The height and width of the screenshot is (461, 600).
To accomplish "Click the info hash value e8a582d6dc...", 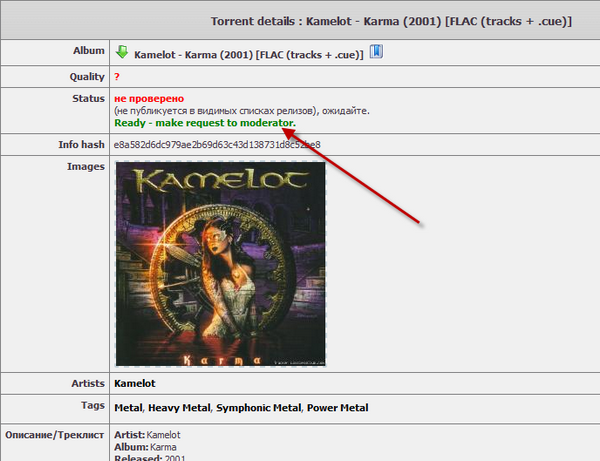I will 217,145.
